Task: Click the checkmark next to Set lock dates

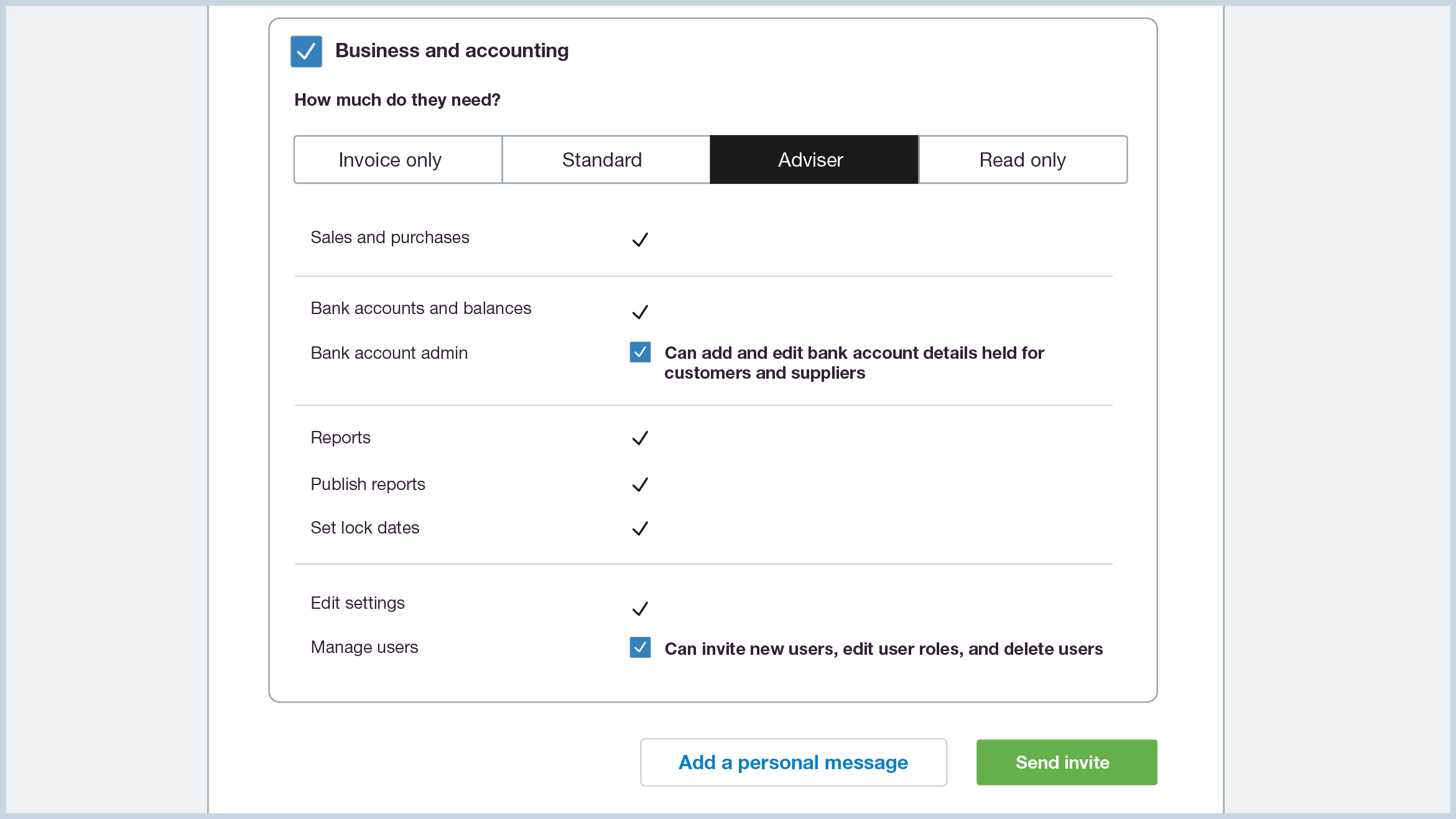Action: click(x=640, y=528)
